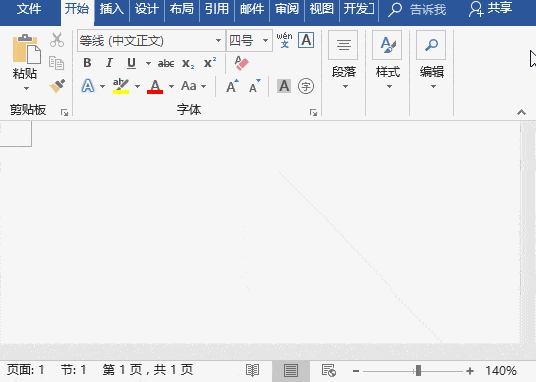Click the zoom out minus button

356,371
